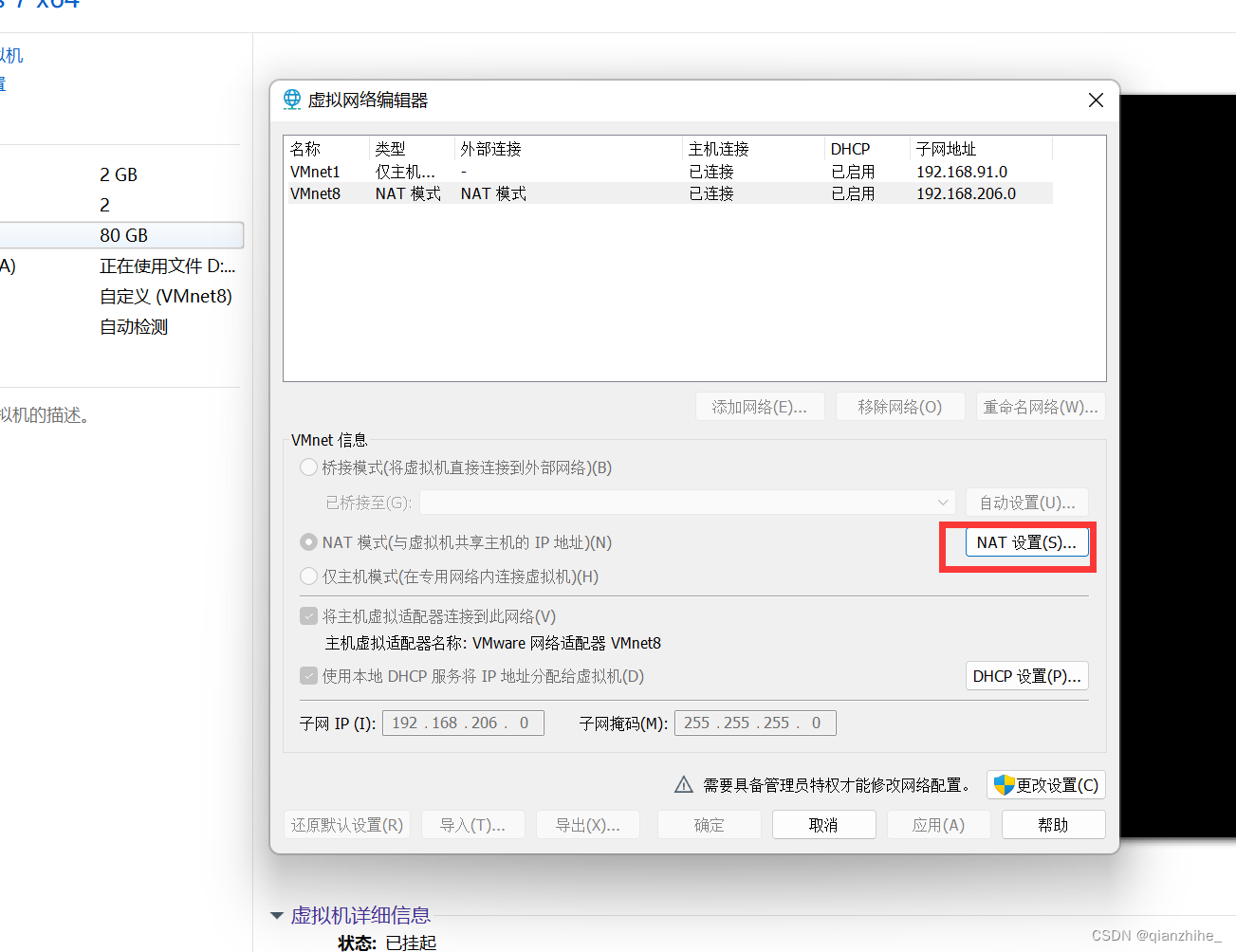Click 还原默认设置(R) button
This screenshot has height=952, width=1236.
pyautogui.click(x=347, y=825)
